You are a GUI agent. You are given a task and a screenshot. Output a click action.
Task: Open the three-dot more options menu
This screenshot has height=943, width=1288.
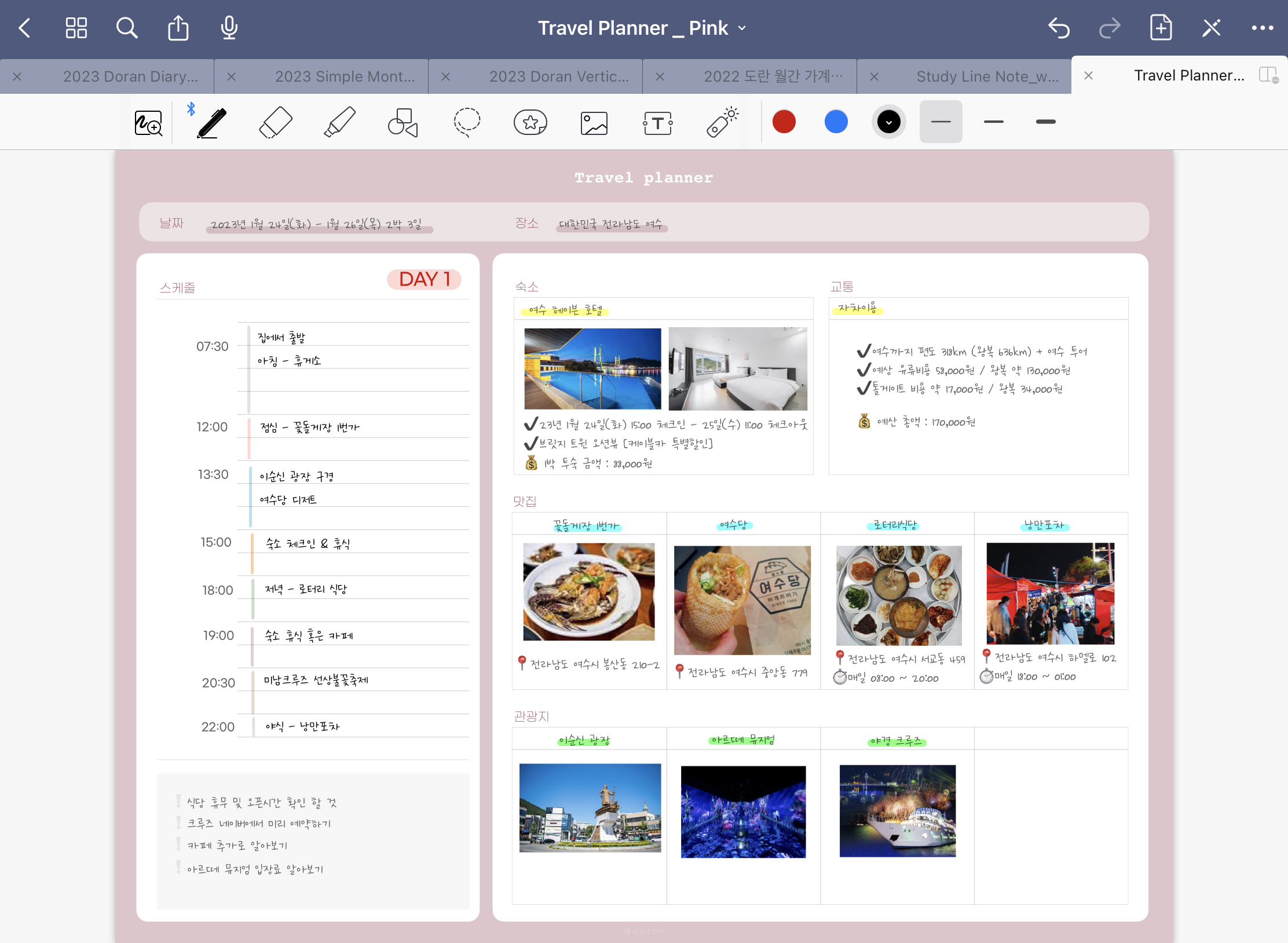click(x=1262, y=28)
